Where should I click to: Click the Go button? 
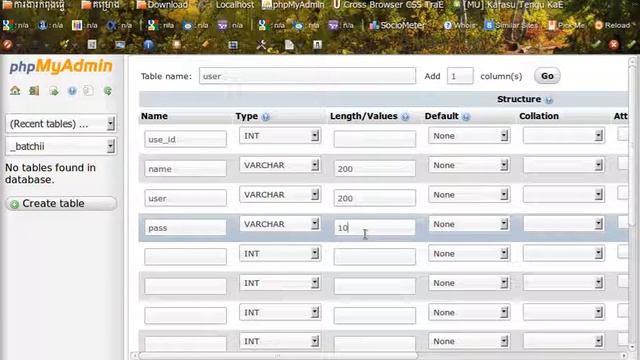[547, 76]
